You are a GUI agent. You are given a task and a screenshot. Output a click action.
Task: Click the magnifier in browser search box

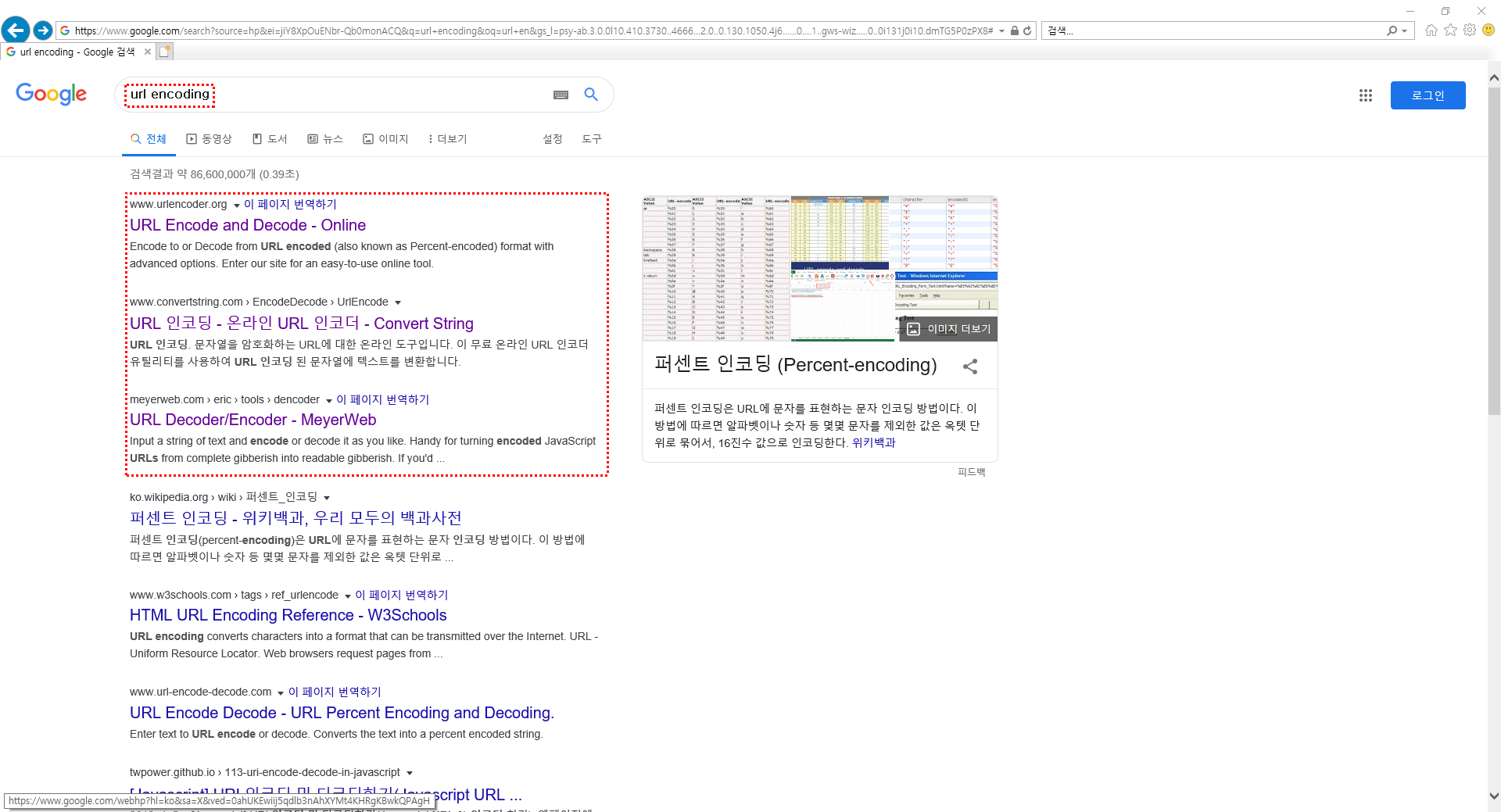click(x=1392, y=30)
